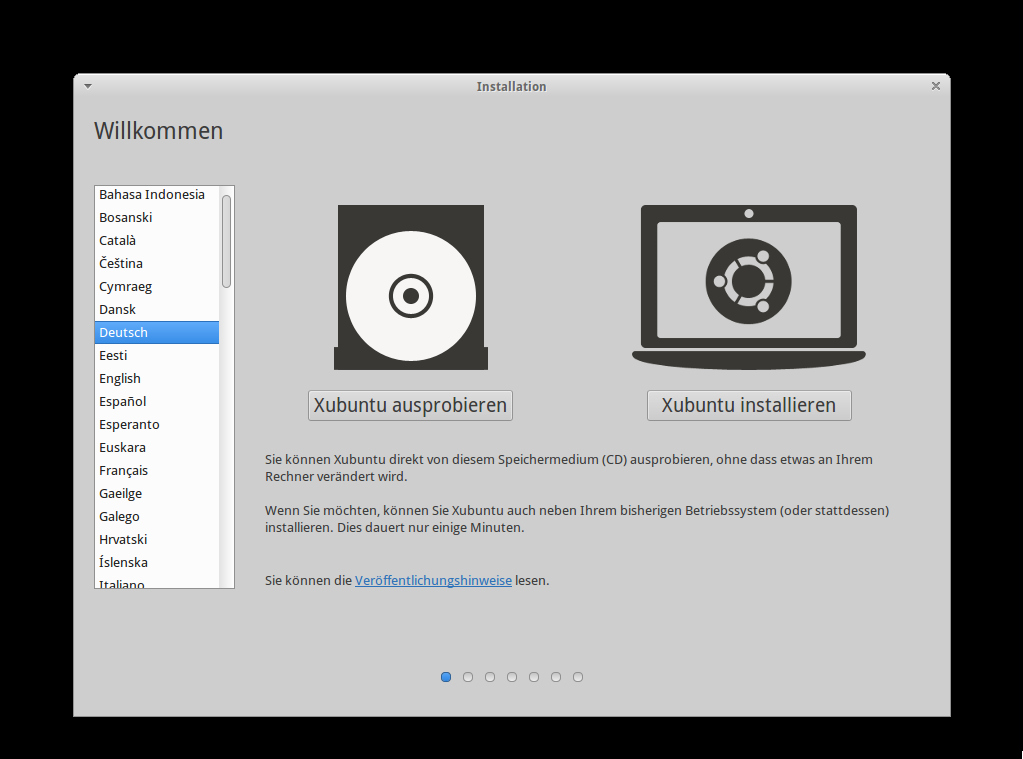Select Español language
Image resolution: width=1023 pixels, height=759 pixels.
coord(157,401)
